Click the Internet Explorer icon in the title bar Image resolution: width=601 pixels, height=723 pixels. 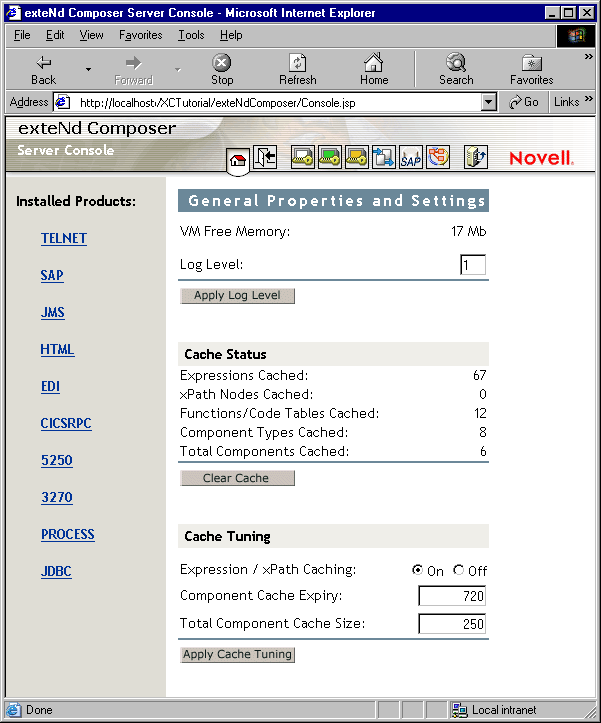click(14, 12)
